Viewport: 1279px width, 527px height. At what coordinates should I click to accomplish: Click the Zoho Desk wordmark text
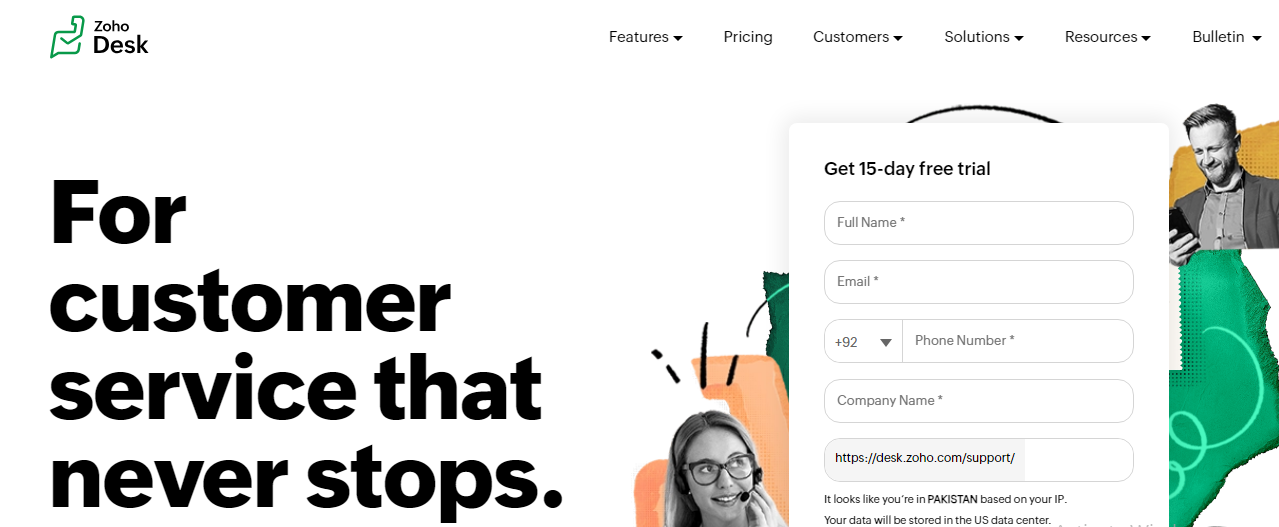click(x=120, y=37)
